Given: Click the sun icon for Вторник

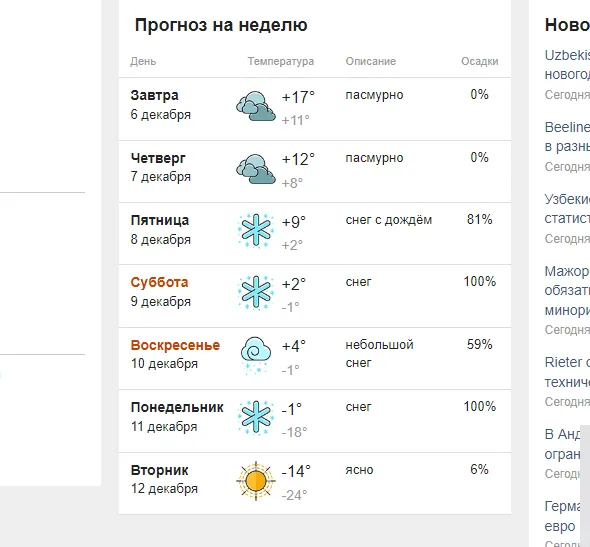Looking at the screenshot, I should 256,481.
